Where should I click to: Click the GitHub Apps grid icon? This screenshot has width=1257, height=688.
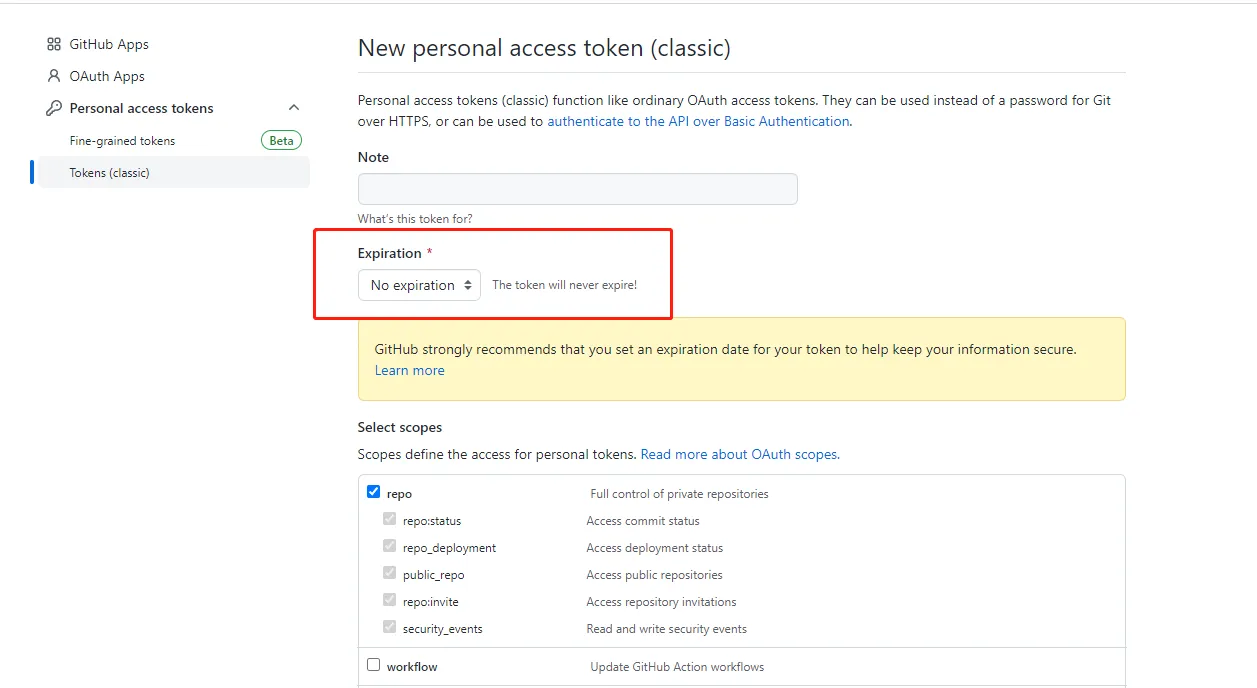[x=54, y=44]
